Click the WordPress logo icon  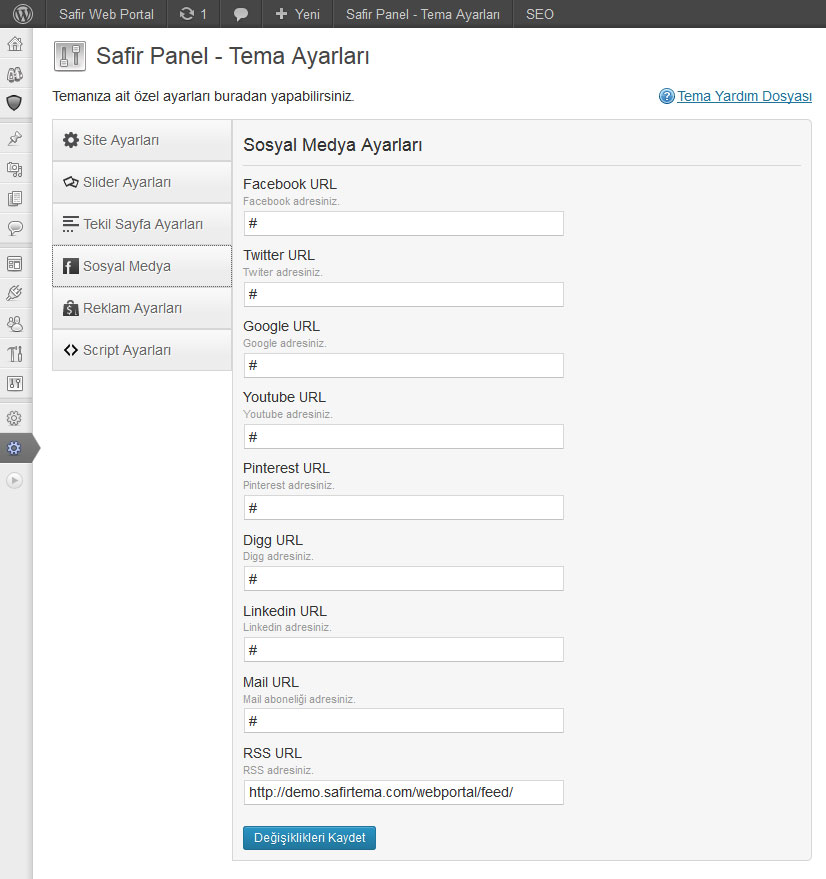point(22,14)
